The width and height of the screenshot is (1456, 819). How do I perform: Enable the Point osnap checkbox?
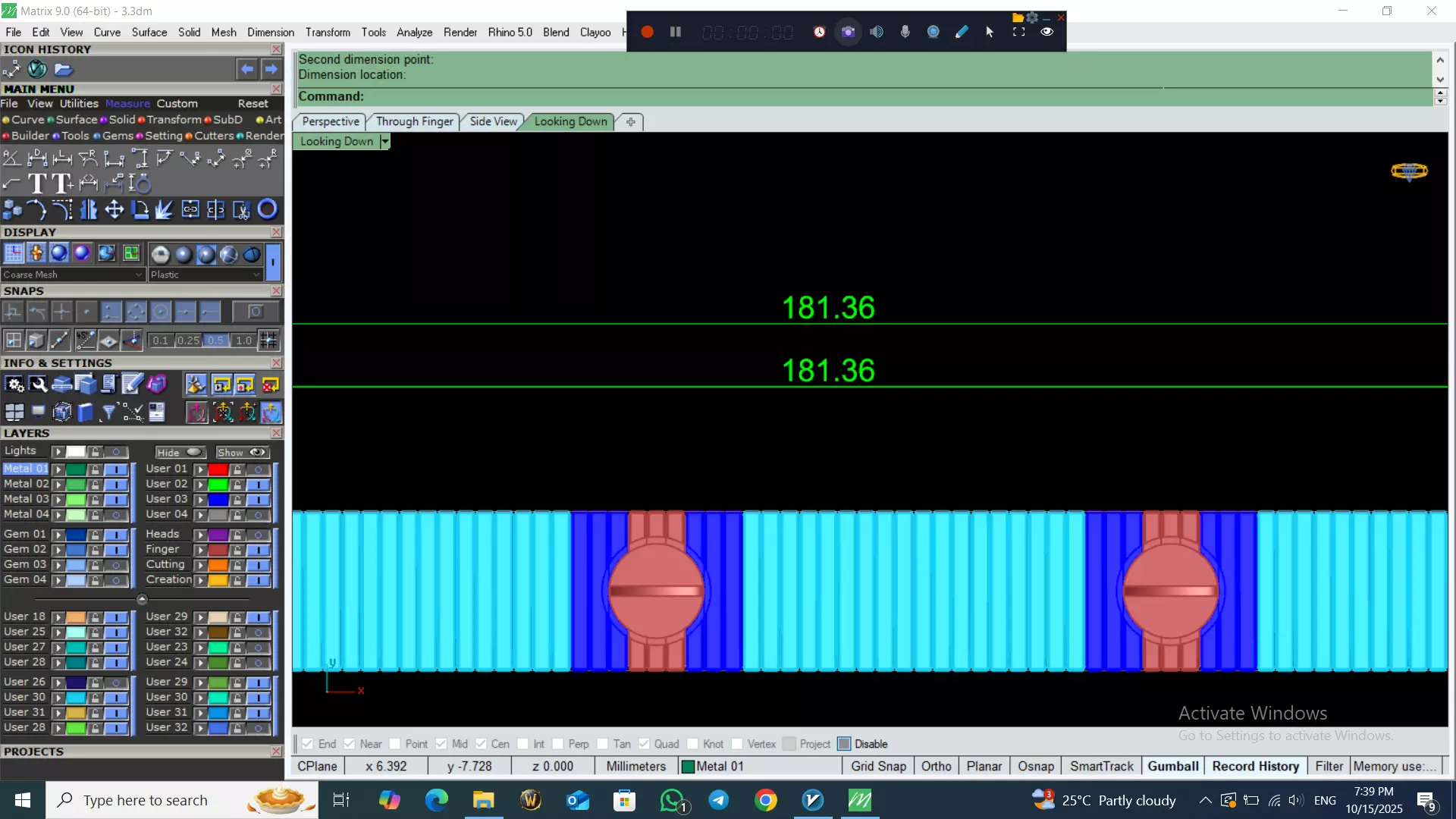[395, 744]
